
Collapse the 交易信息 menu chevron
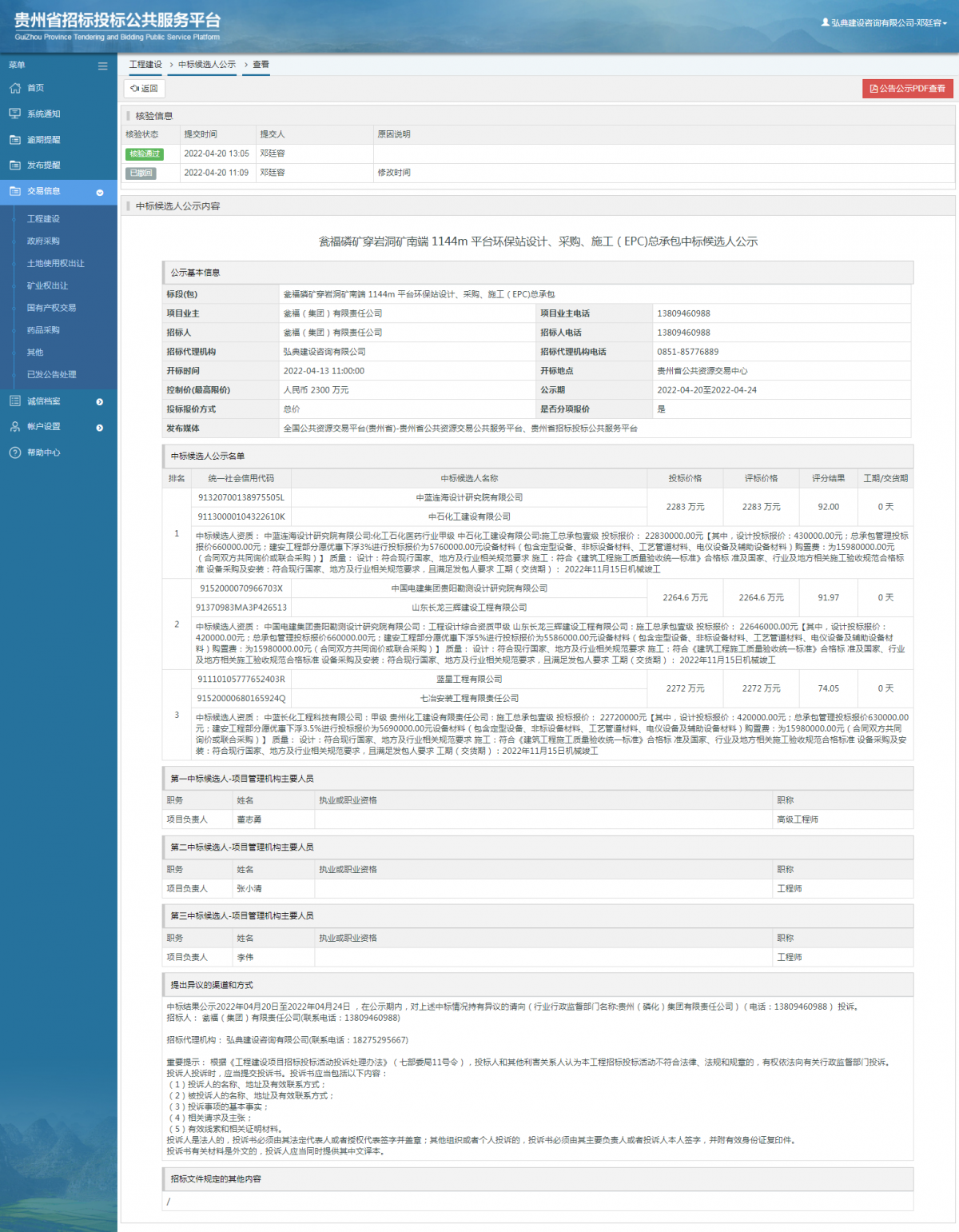pos(100,192)
